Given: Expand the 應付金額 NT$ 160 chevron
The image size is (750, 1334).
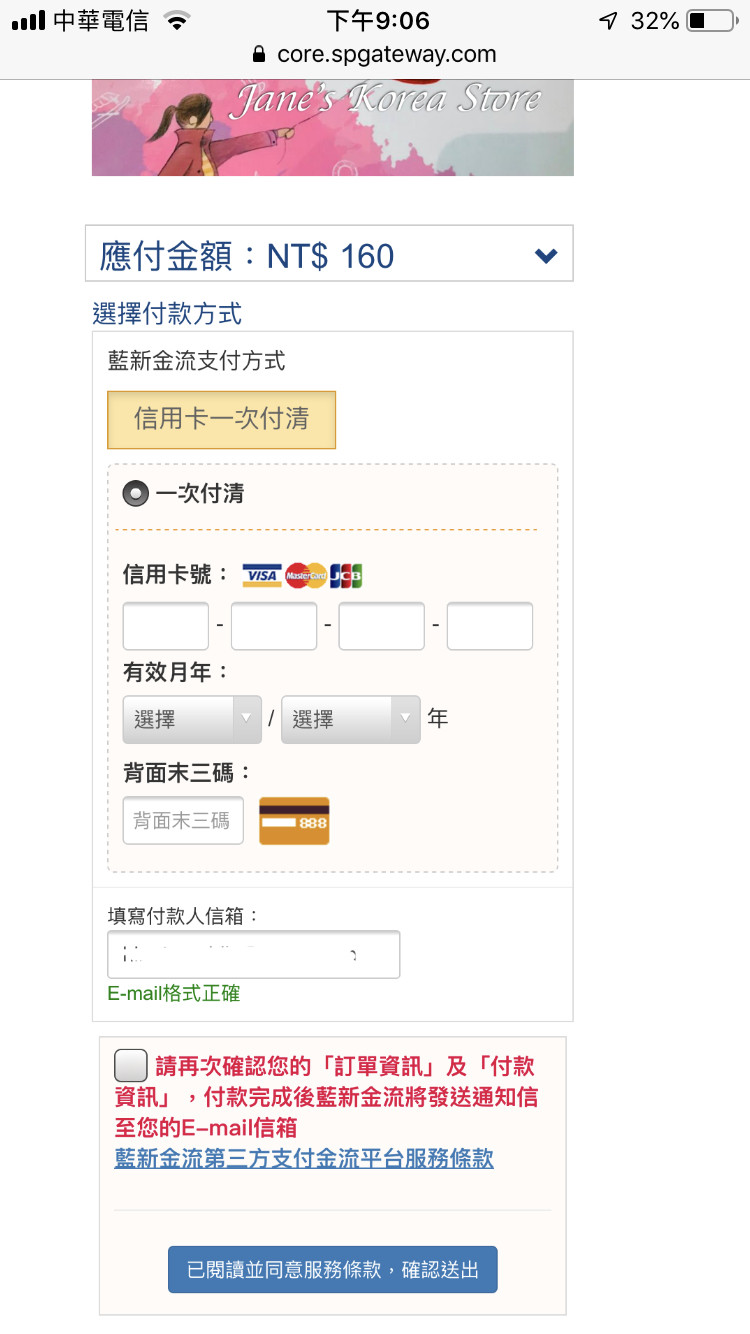Looking at the screenshot, I should tap(546, 256).
